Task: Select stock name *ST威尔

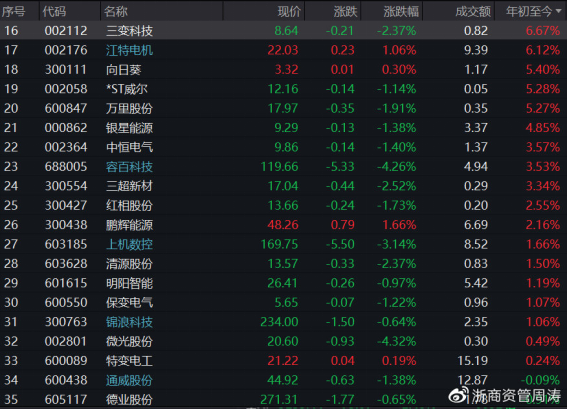Action: (x=127, y=89)
